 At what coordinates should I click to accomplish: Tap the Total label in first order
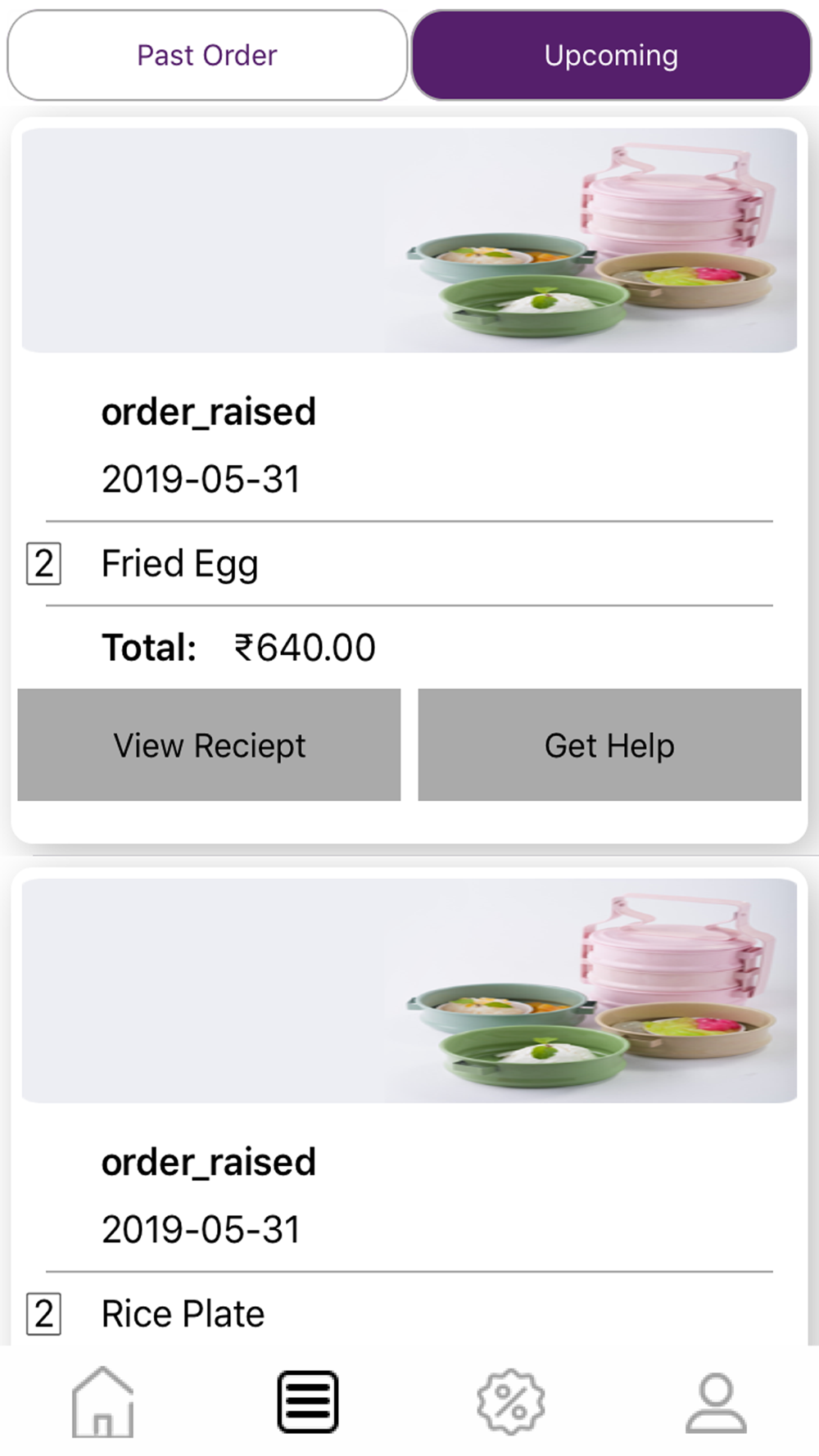[149, 648]
